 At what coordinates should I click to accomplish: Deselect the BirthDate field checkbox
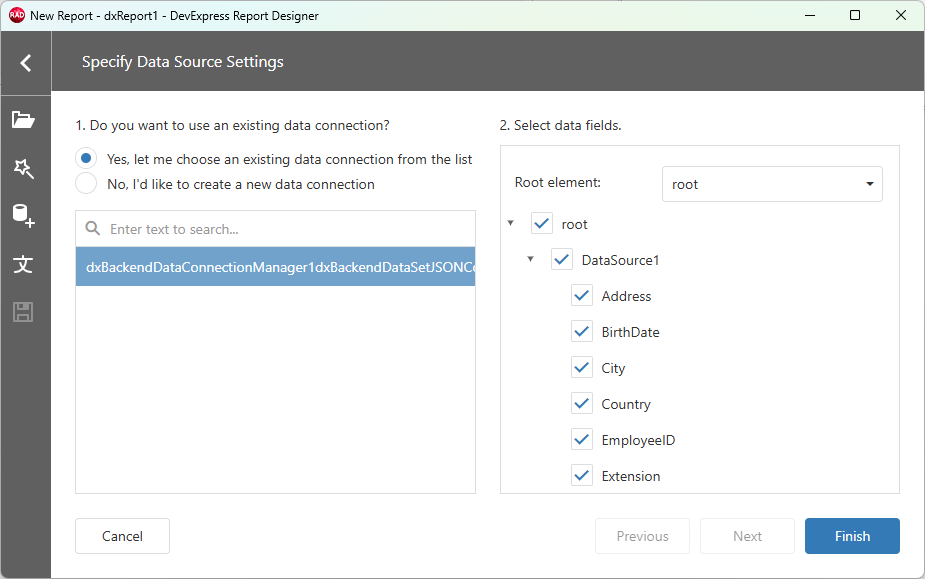click(x=581, y=331)
